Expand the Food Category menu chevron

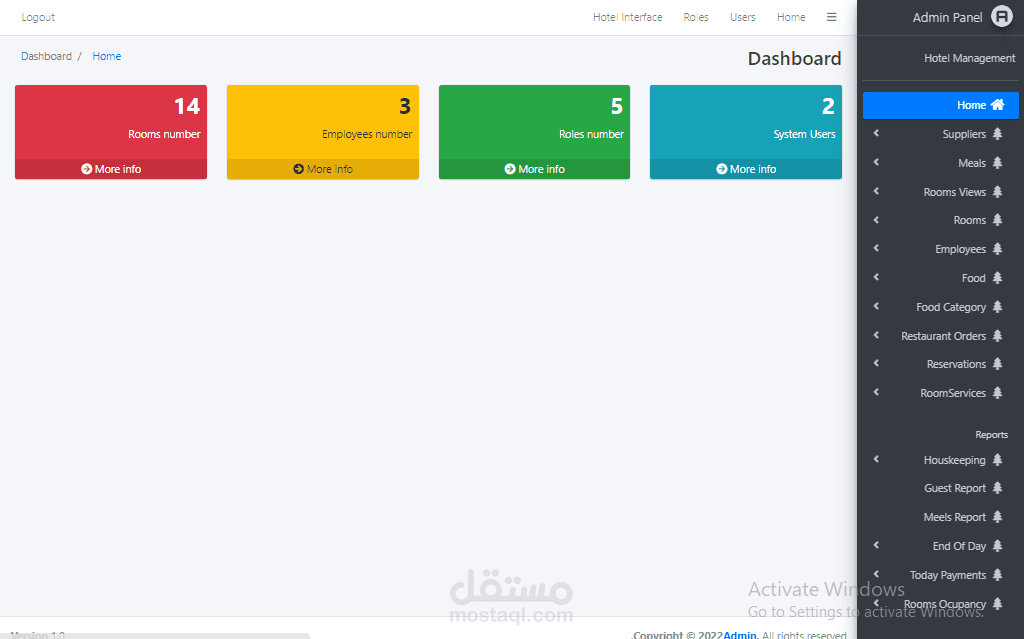pyautogui.click(x=876, y=306)
